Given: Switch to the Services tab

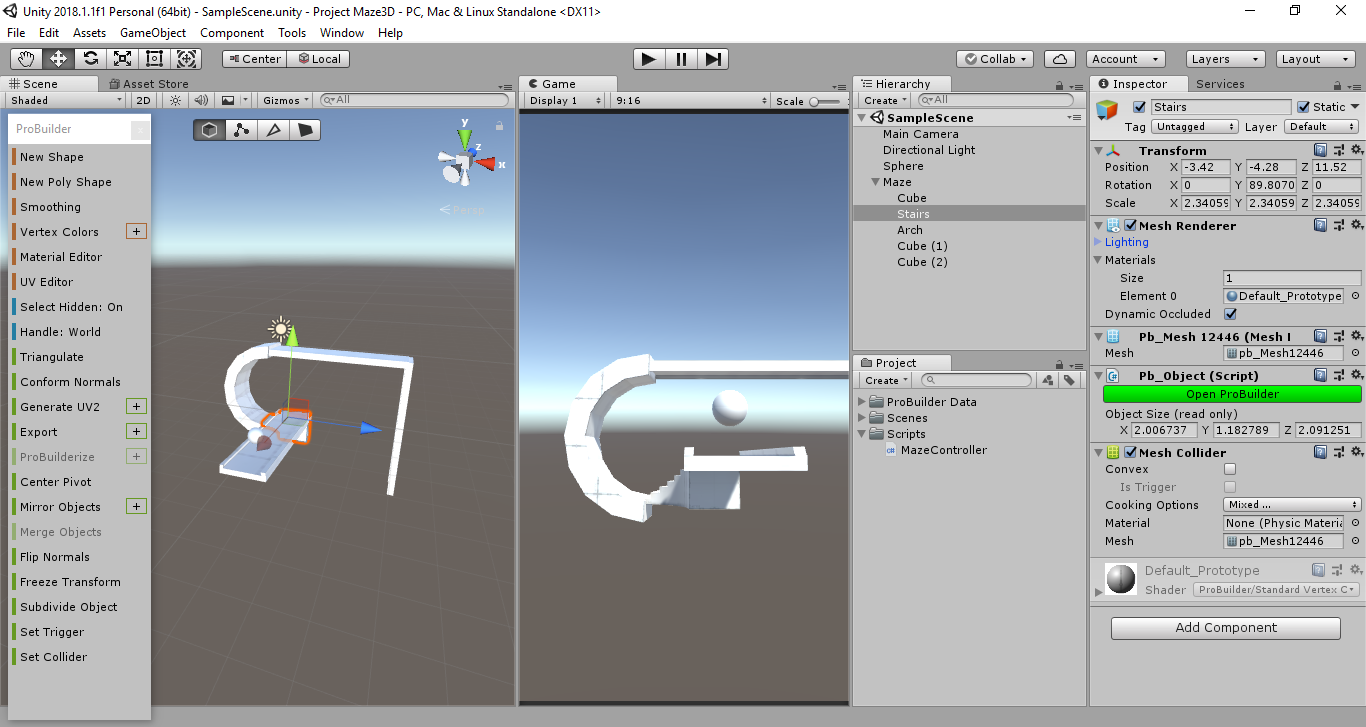Looking at the screenshot, I should point(1220,84).
